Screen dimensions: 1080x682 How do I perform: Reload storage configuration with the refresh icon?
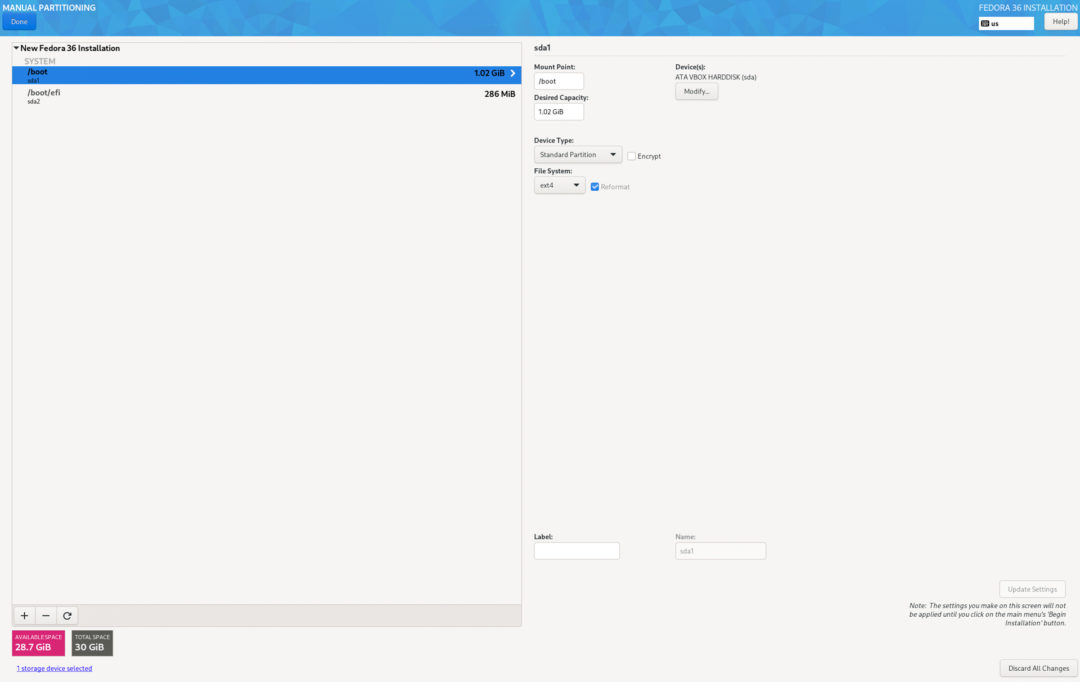point(67,615)
